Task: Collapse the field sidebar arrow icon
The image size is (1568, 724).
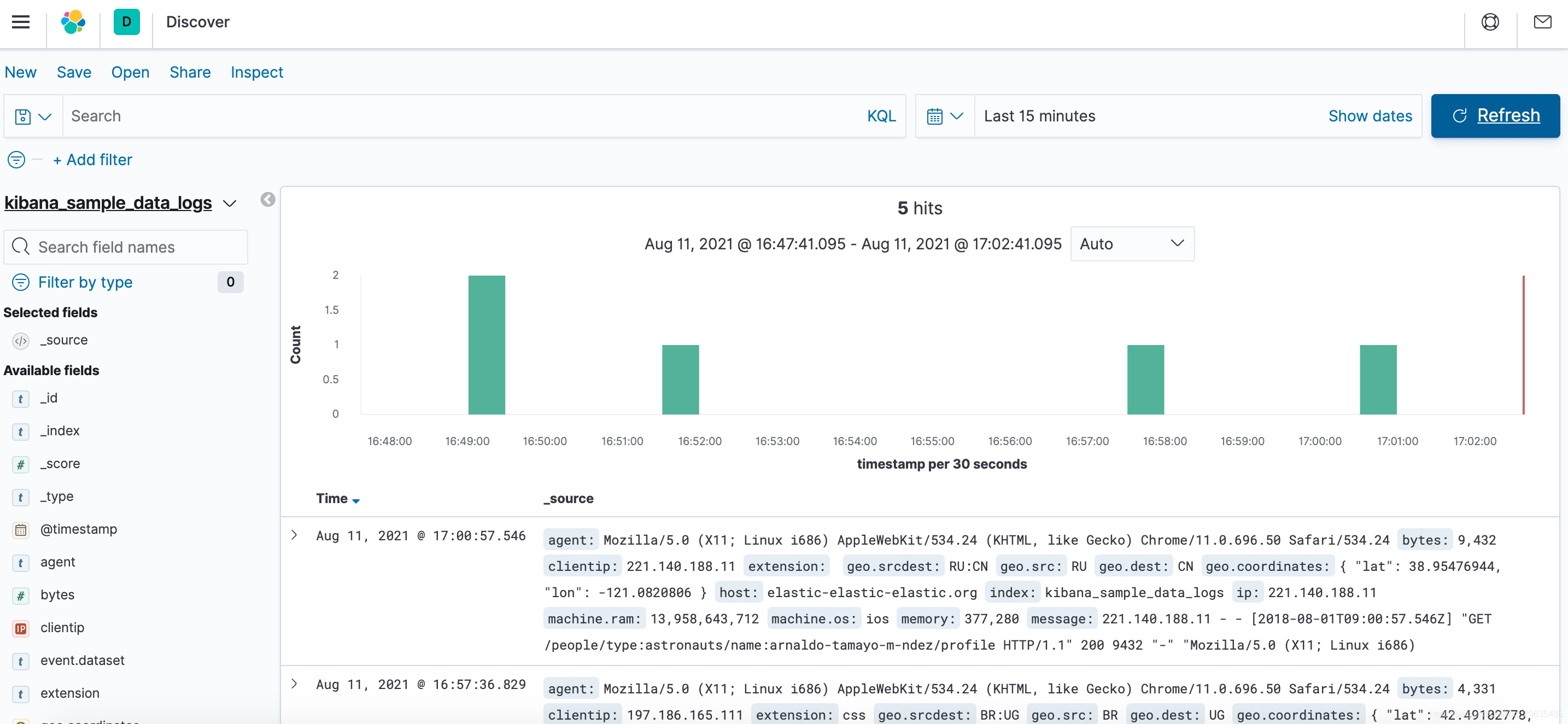Action: coord(268,200)
